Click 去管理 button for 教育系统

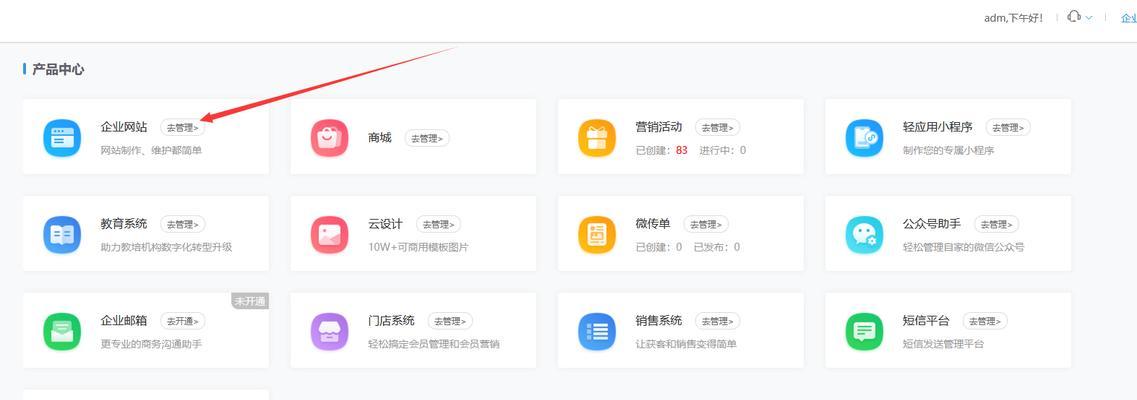point(183,225)
